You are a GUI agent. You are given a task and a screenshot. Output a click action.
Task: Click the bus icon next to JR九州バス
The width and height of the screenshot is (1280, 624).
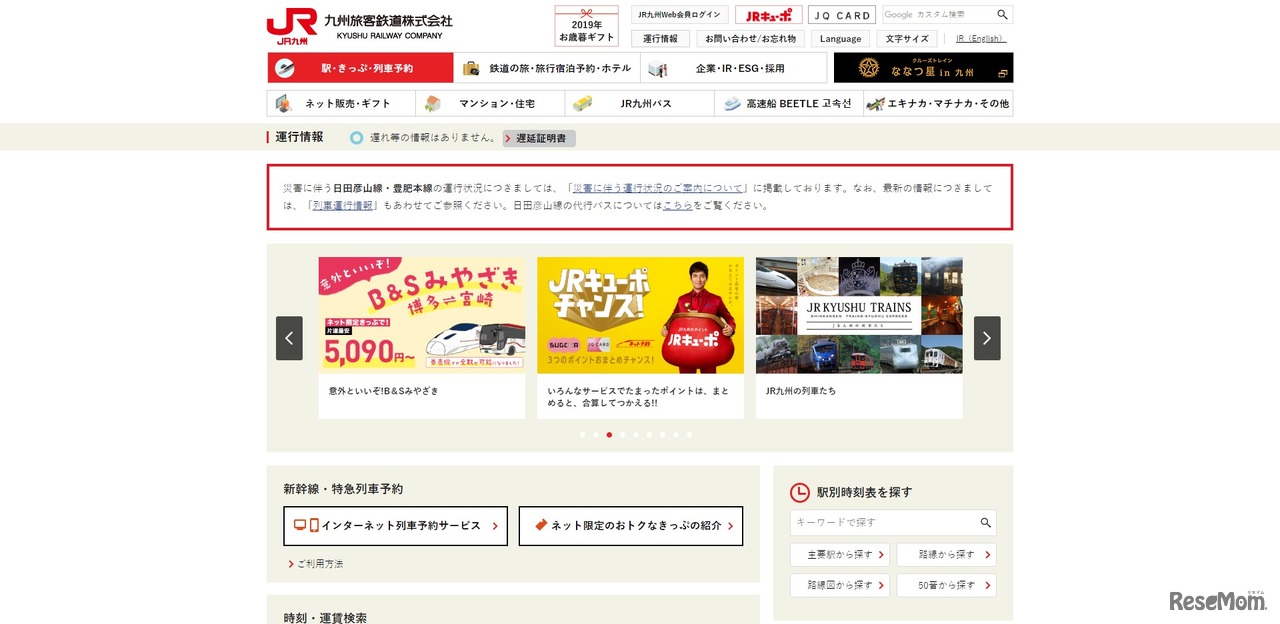[582, 103]
